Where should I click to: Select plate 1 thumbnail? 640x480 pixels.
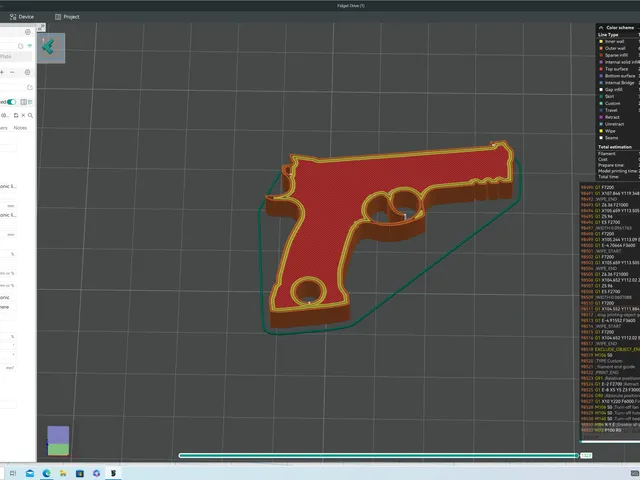pyautogui.click(x=51, y=48)
